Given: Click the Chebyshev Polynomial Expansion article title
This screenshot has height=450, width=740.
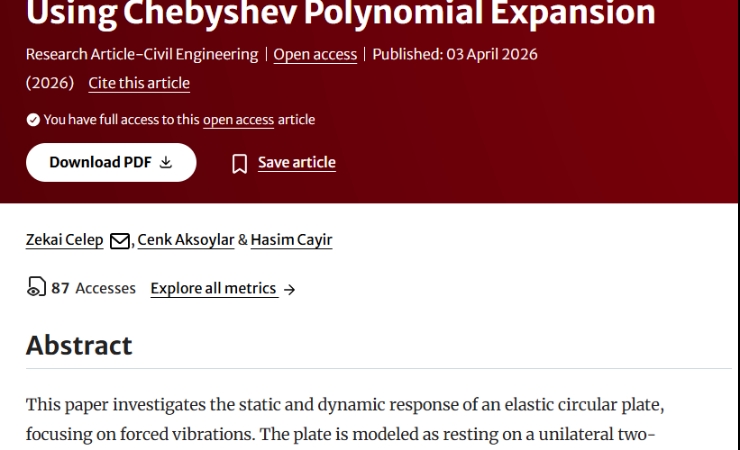Looking at the screenshot, I should [x=341, y=14].
